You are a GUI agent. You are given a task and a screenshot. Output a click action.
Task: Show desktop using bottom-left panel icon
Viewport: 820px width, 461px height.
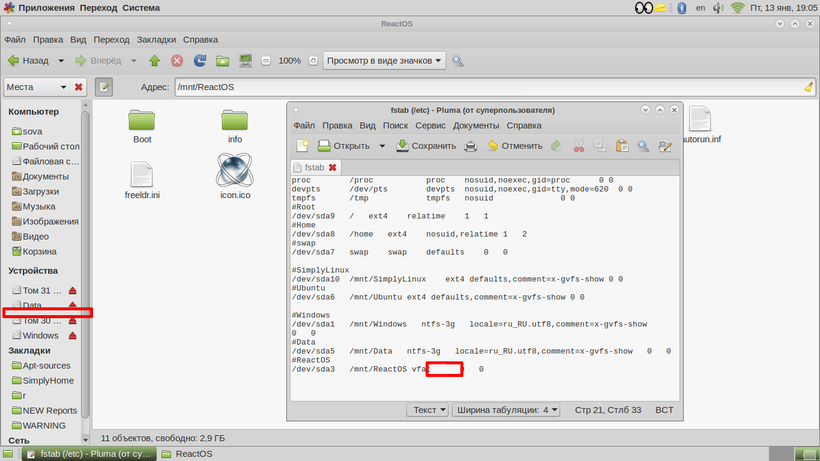8,454
